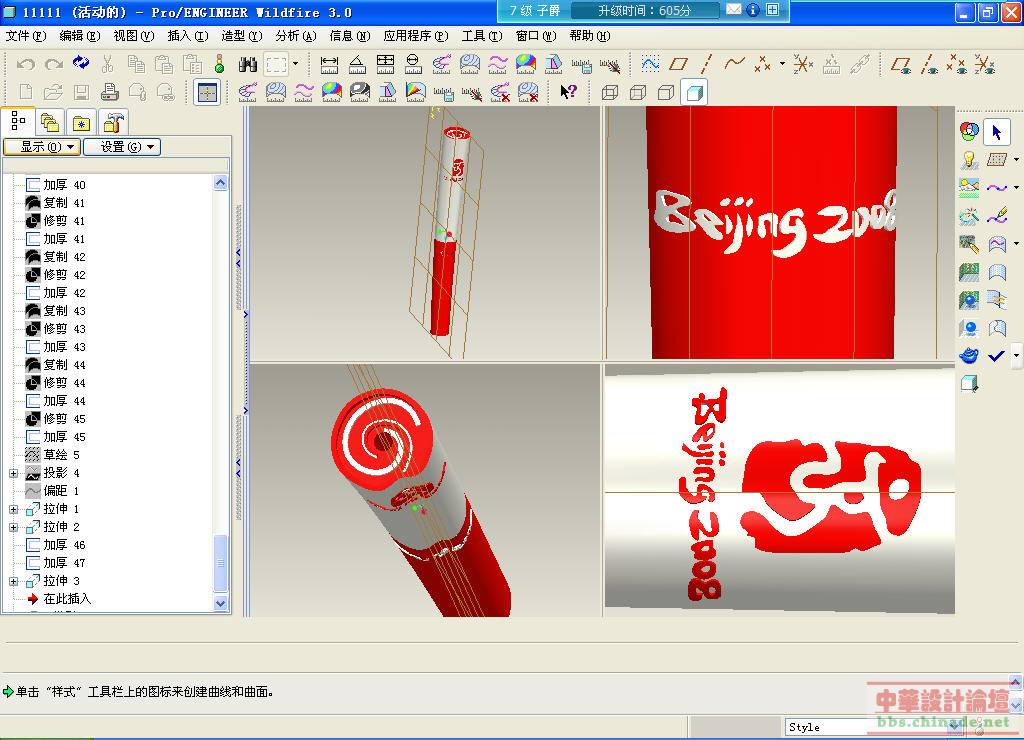Image resolution: width=1024 pixels, height=740 pixels.
Task: Create a datum plane with parallelogram icon
Action: pyautogui.click(x=679, y=64)
